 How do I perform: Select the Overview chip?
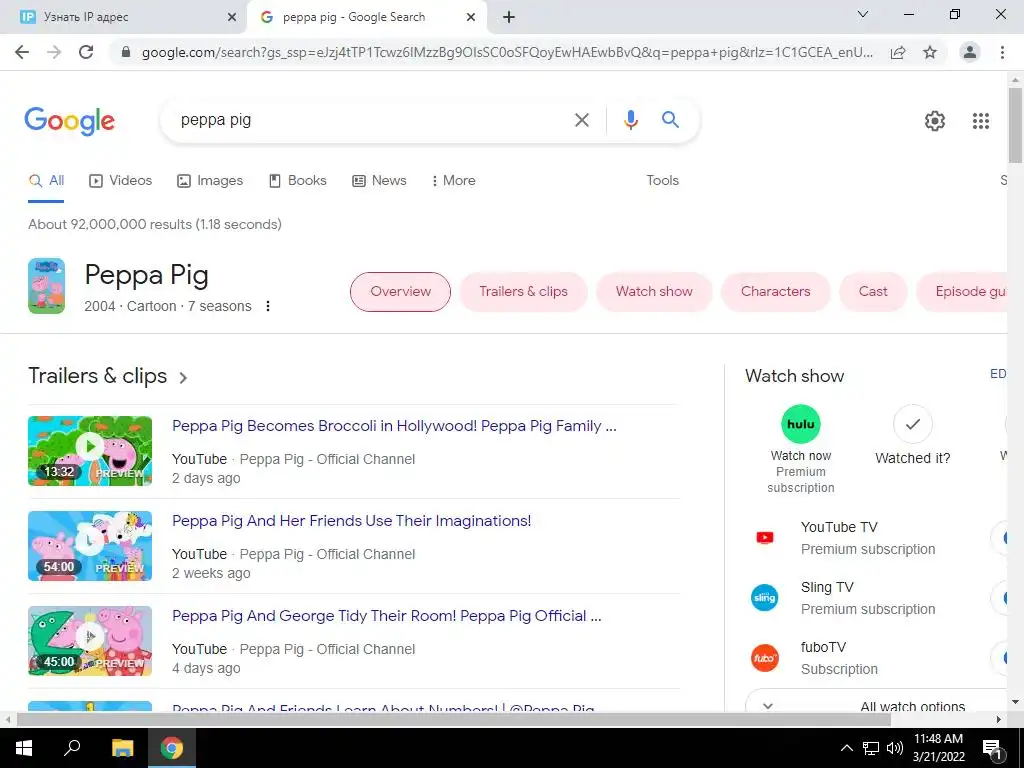tap(400, 292)
